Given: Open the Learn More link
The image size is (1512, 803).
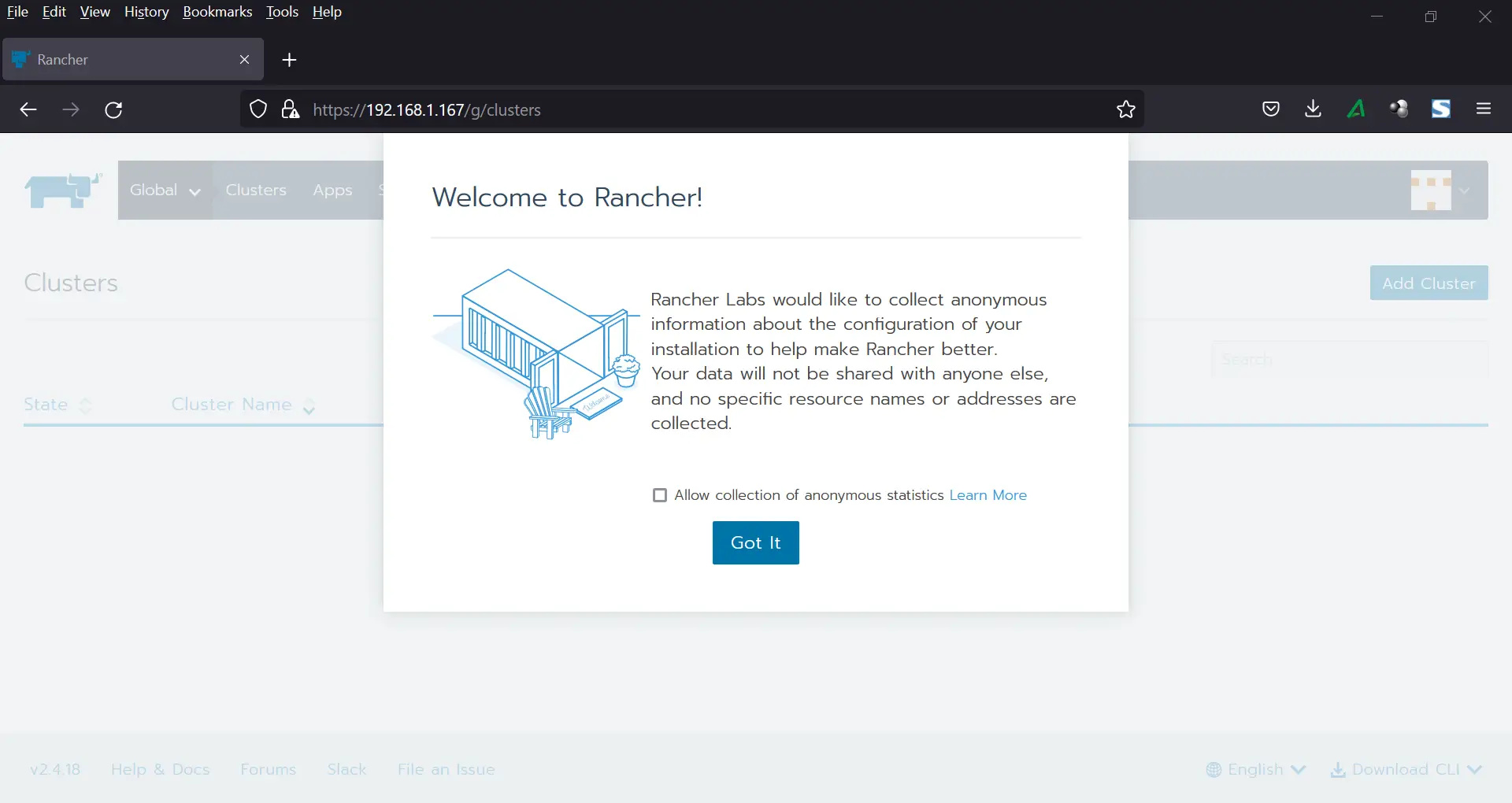Looking at the screenshot, I should coord(988,495).
